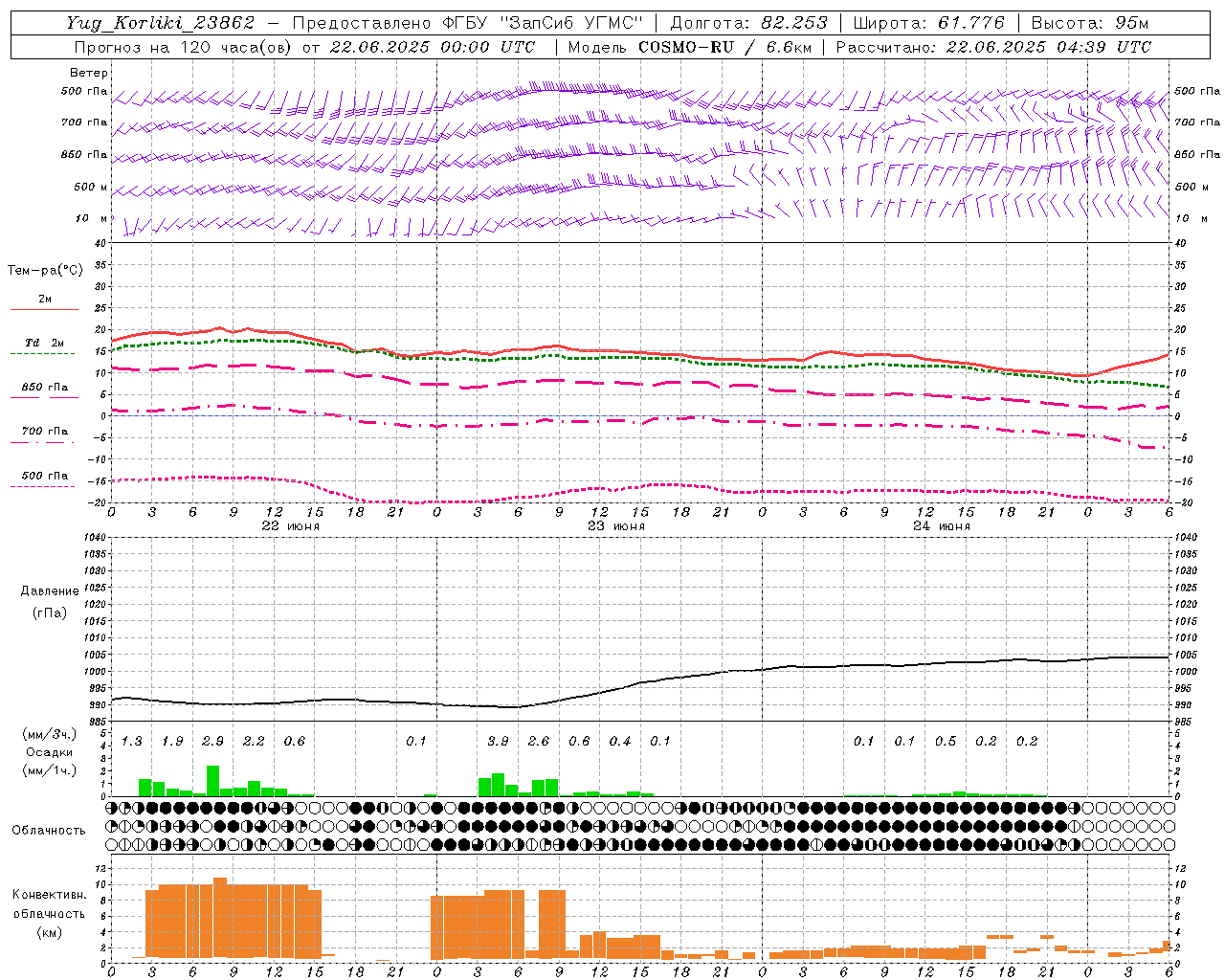Select the Тем-ра(°C) axis label
Viewport: 1225px width, 980px height.
point(45,270)
